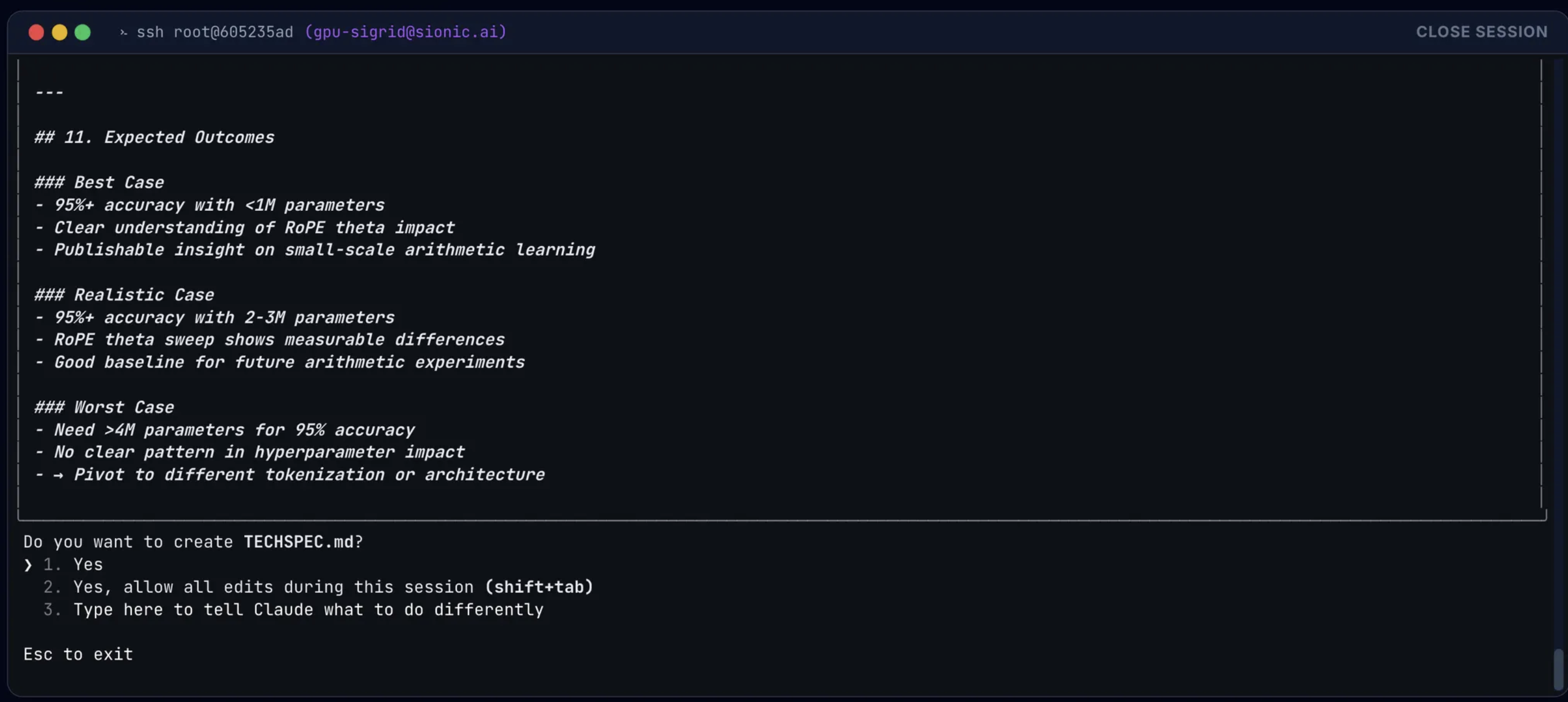Click the terminal prompt icon before ssh
This screenshot has height=702, width=1568.
point(124,32)
